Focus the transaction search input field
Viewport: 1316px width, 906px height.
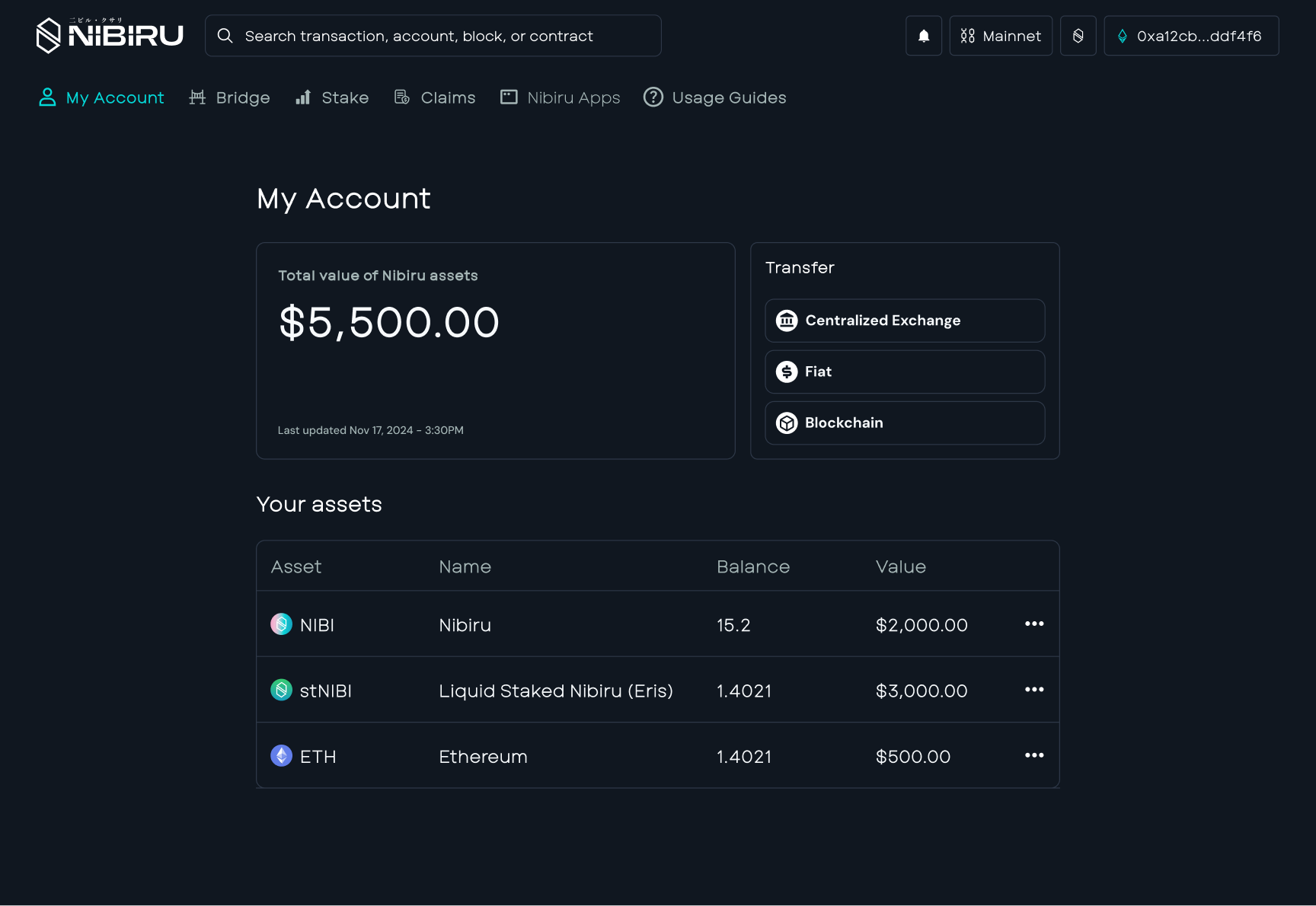click(446, 36)
